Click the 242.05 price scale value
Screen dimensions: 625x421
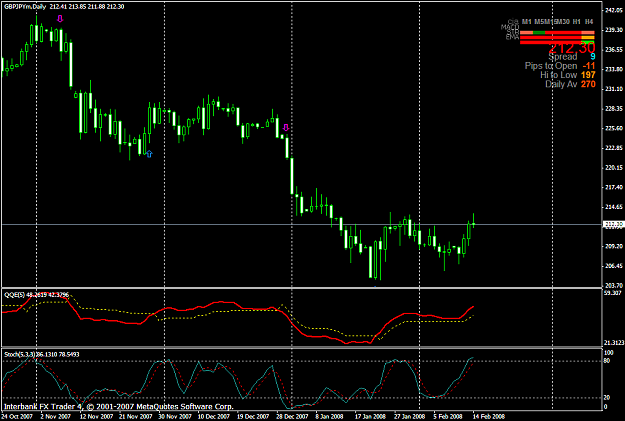(x=614, y=10)
